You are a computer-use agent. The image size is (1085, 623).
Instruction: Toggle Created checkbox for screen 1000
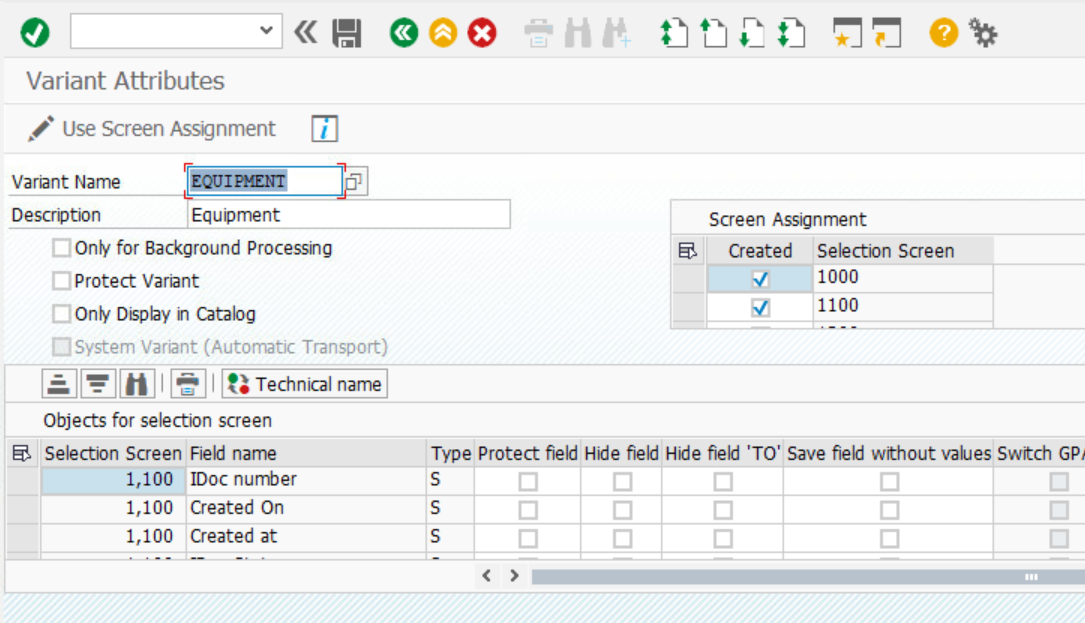(760, 279)
